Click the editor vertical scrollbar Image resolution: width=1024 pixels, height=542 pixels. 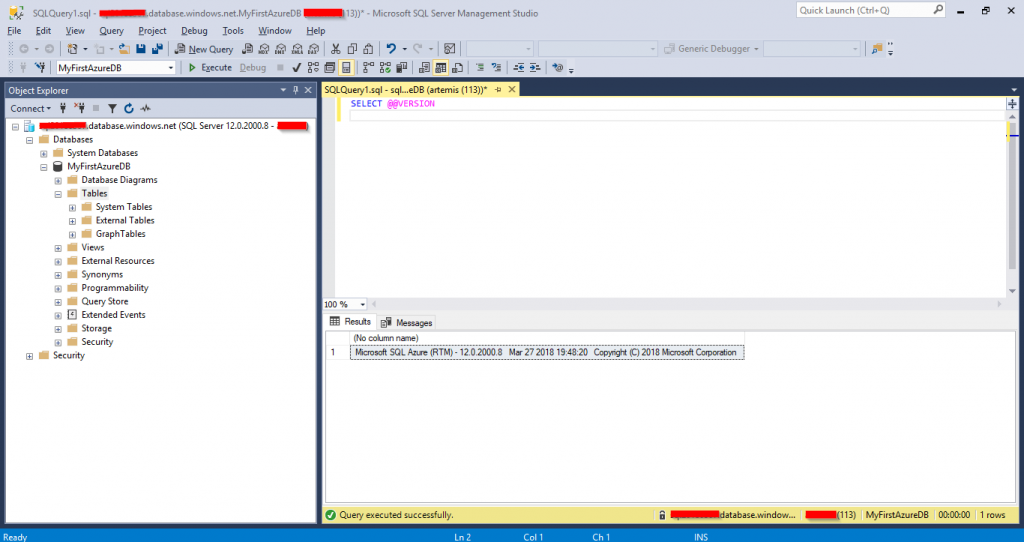pos(1012,202)
